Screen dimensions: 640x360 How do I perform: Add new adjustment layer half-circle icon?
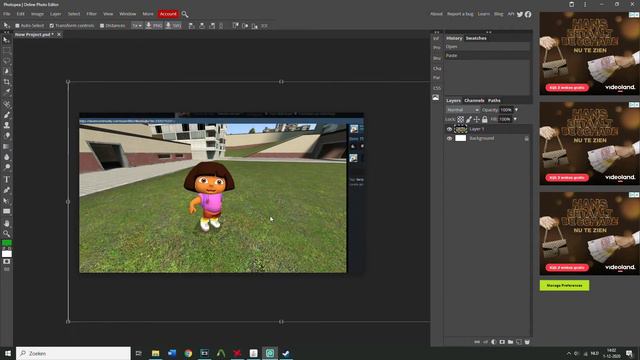494,342
